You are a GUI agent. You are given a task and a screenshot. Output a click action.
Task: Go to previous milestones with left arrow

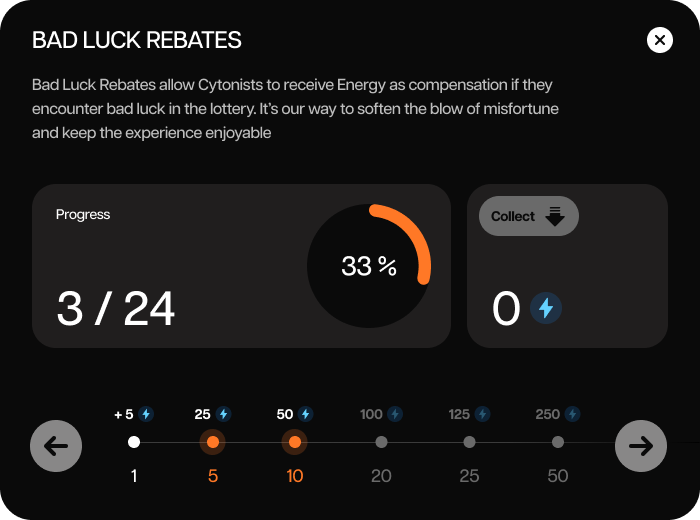click(x=56, y=446)
